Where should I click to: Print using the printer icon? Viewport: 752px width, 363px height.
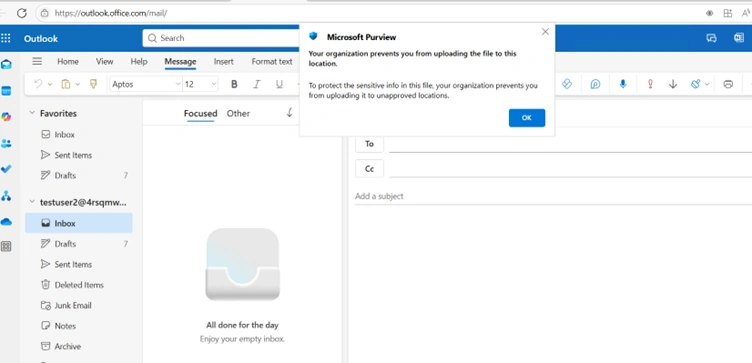728,84
